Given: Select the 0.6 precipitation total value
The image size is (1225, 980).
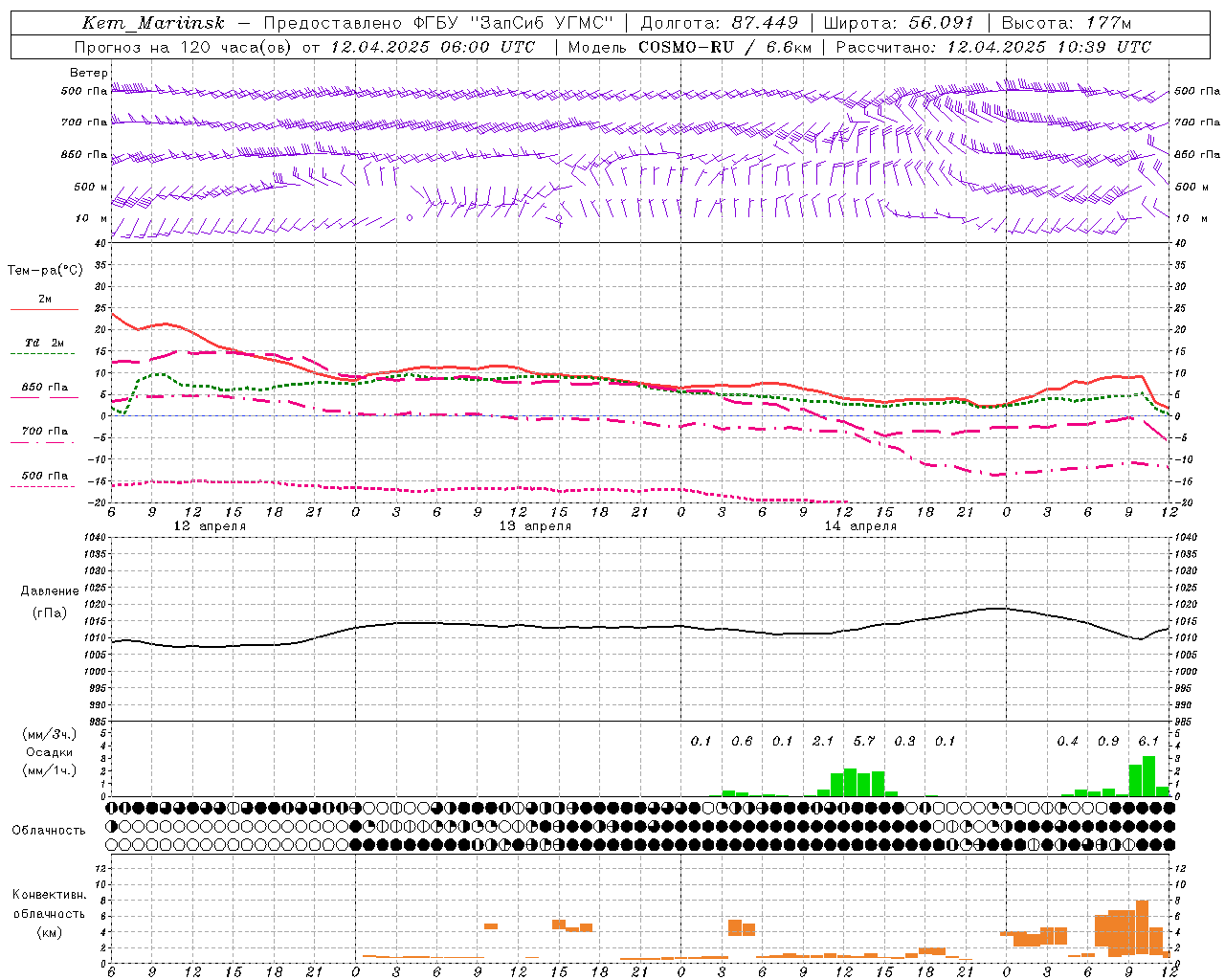Looking at the screenshot, I should (742, 741).
